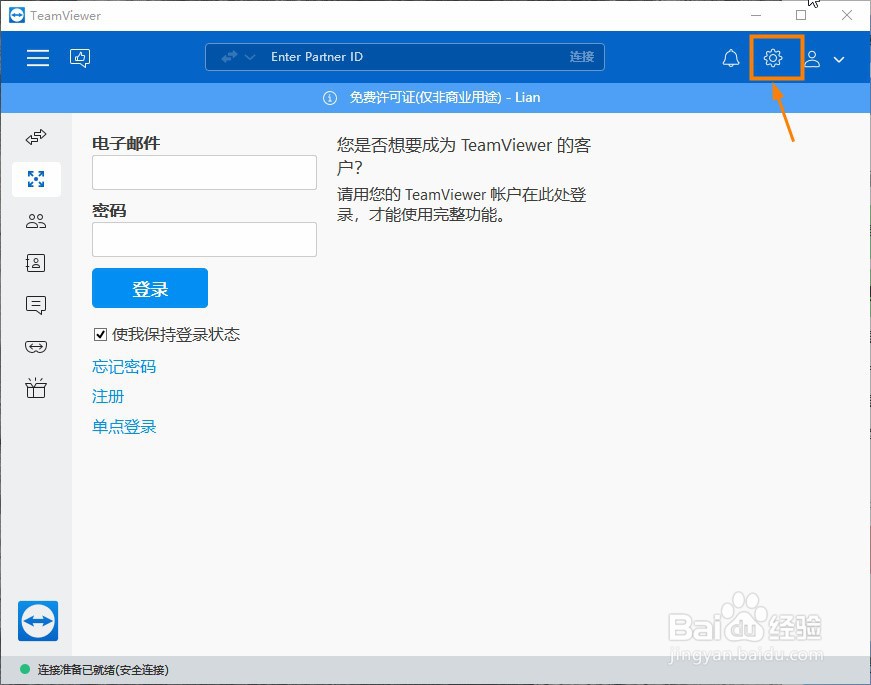871x685 pixels.
Task: Open Remote Control tab in sidebar
Action: click(x=36, y=137)
